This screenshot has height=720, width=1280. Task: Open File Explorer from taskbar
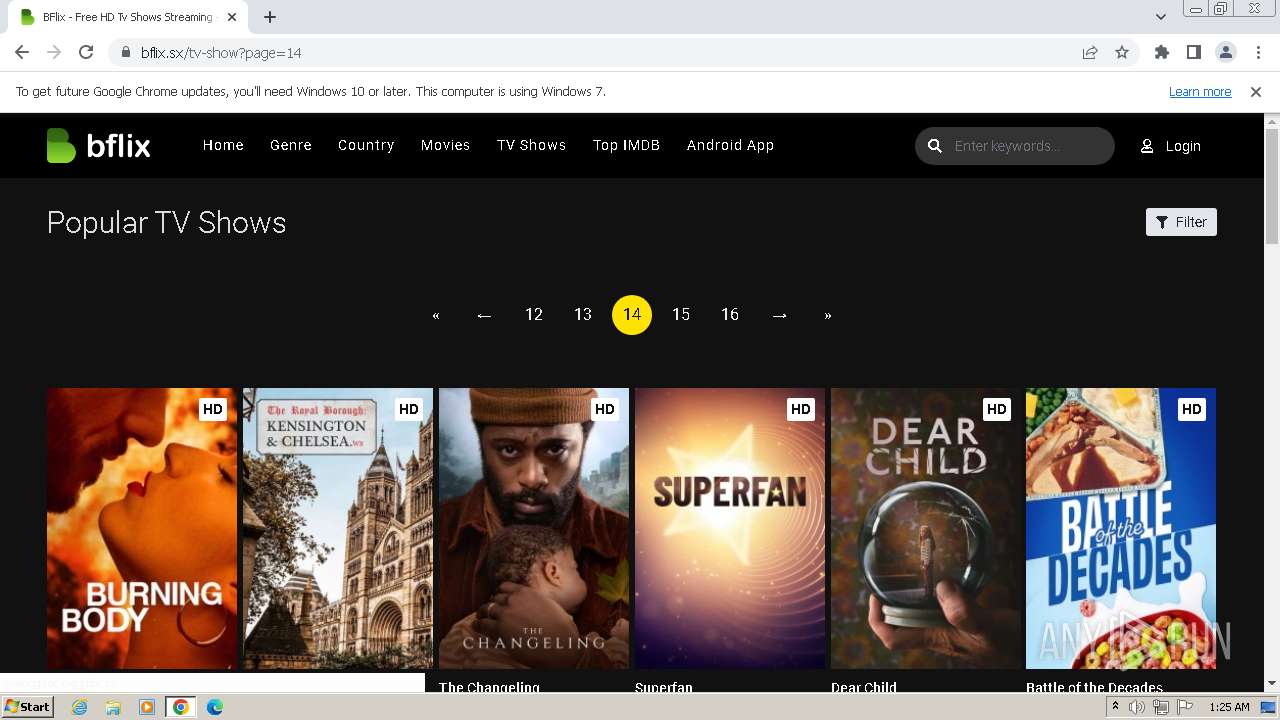[113, 707]
